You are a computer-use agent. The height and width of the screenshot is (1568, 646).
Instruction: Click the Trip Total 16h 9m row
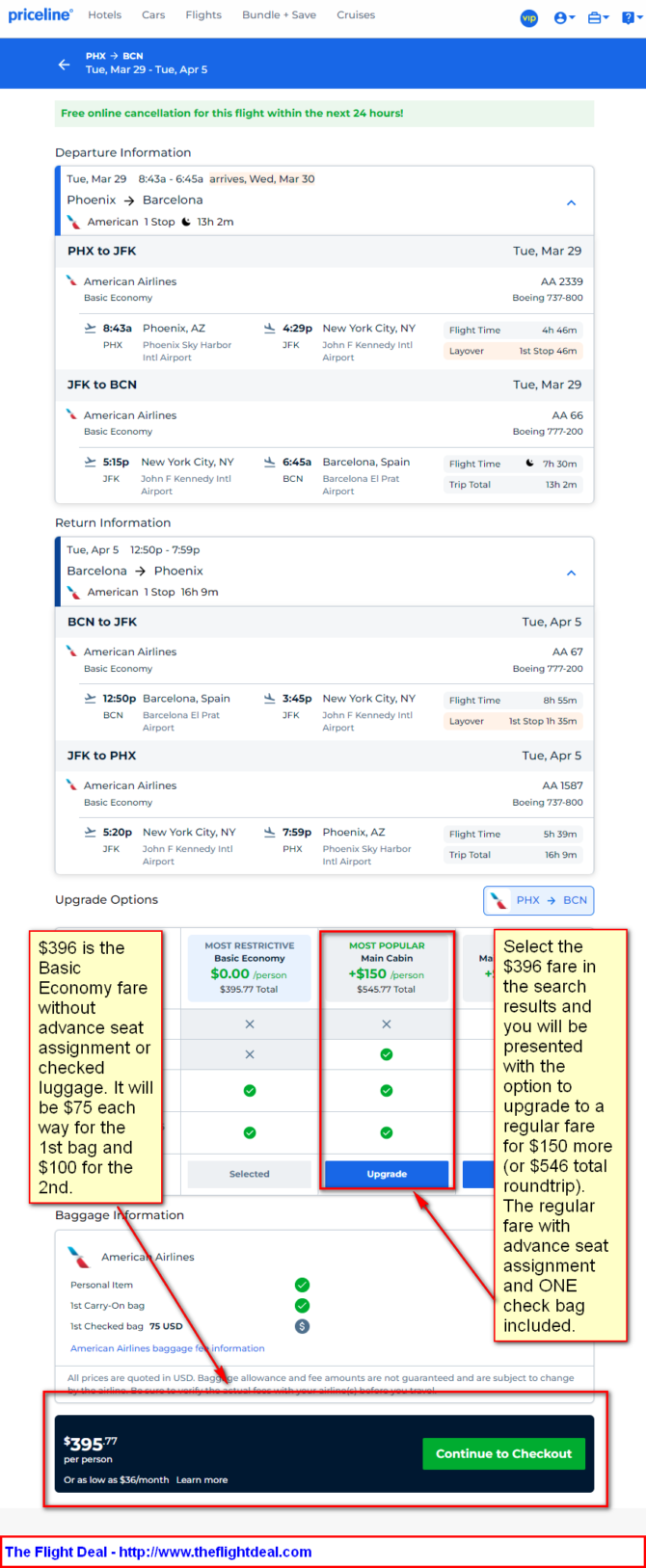(513, 855)
